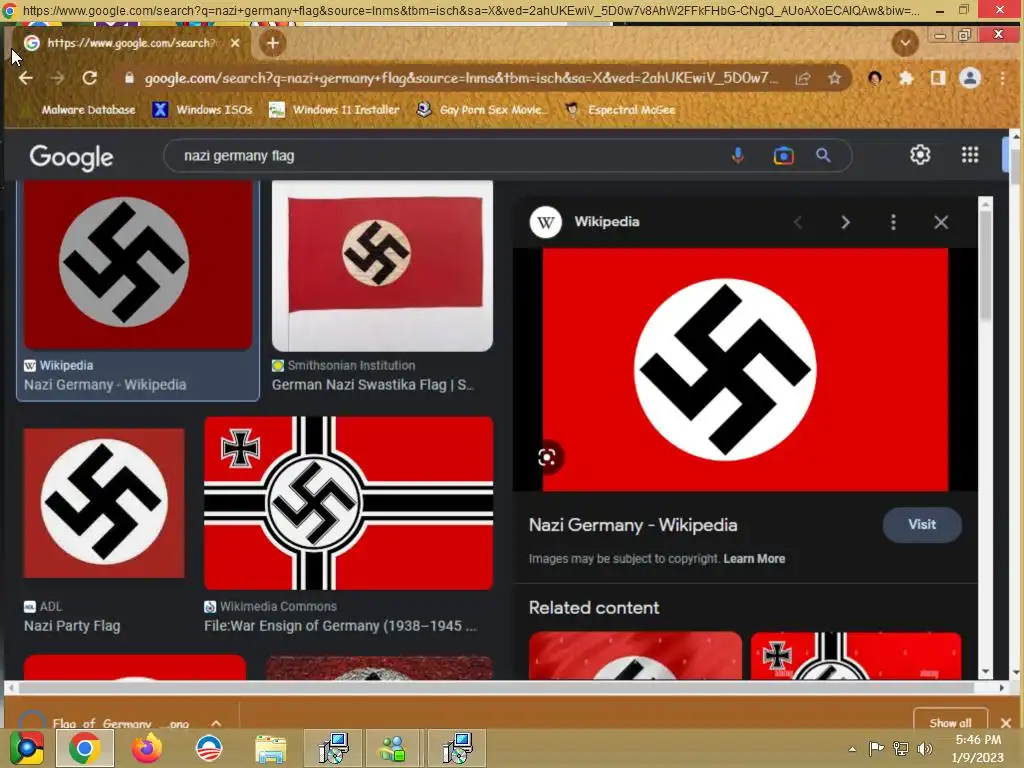Follow the Learn More copyright link

754,559
